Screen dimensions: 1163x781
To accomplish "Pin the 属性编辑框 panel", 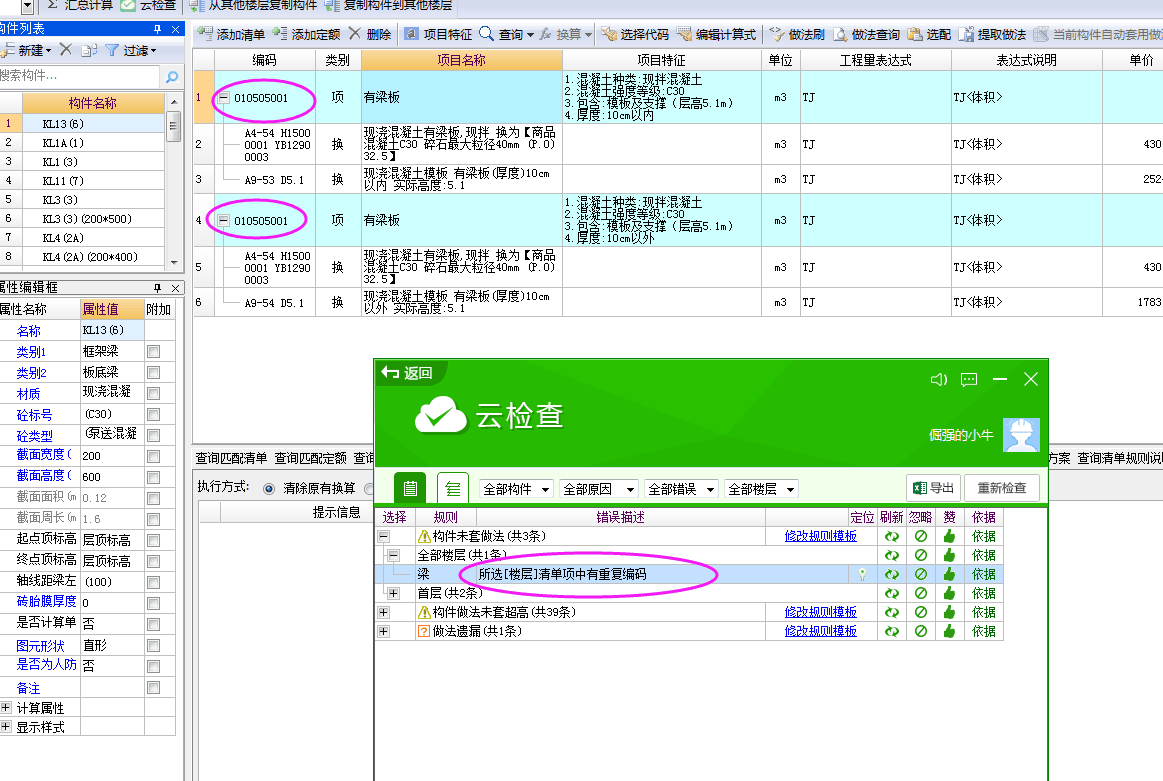I will pyautogui.click(x=157, y=288).
